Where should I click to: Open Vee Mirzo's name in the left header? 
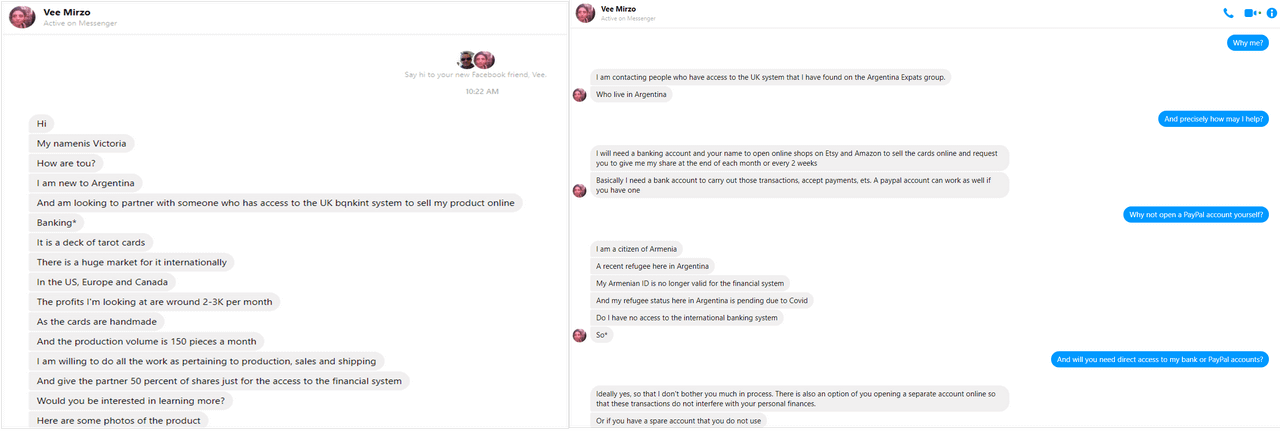pos(66,11)
